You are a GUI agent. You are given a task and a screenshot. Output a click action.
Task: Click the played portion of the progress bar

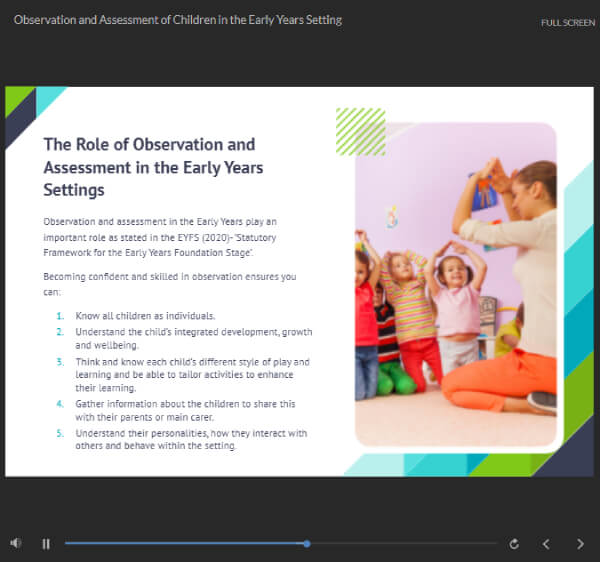tap(180, 543)
